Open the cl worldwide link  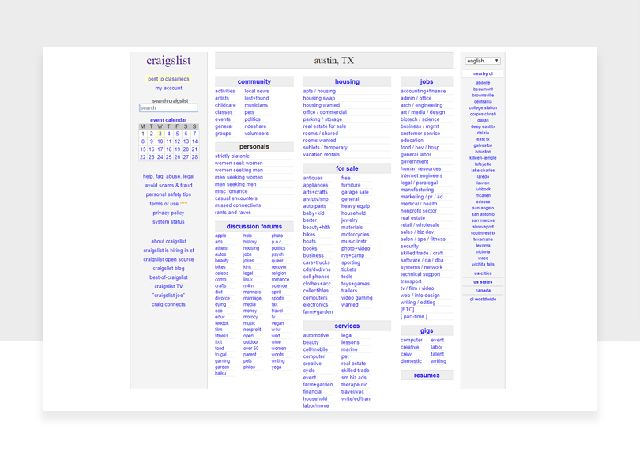(483, 299)
